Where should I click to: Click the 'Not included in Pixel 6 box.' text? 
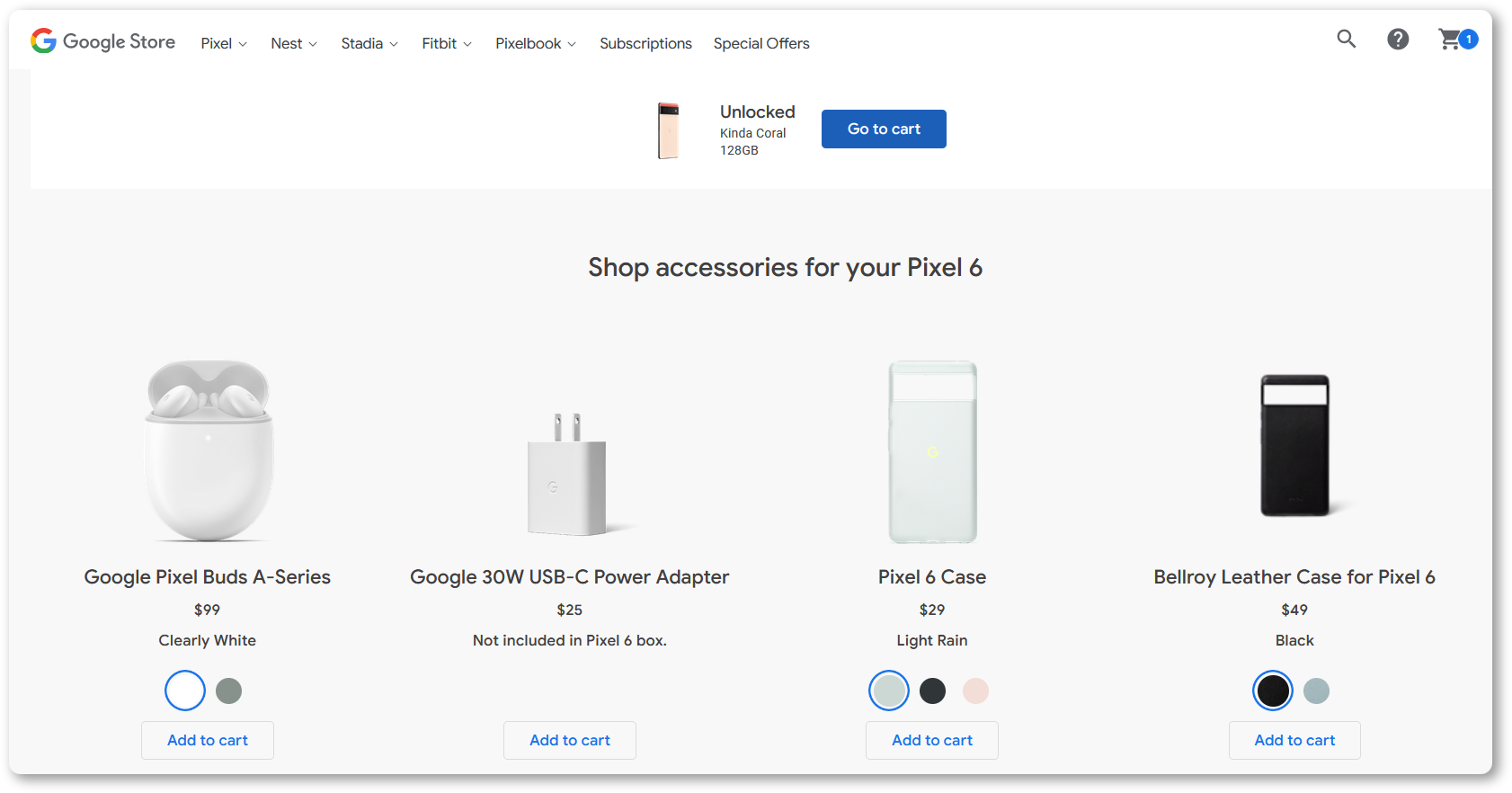[x=570, y=640]
